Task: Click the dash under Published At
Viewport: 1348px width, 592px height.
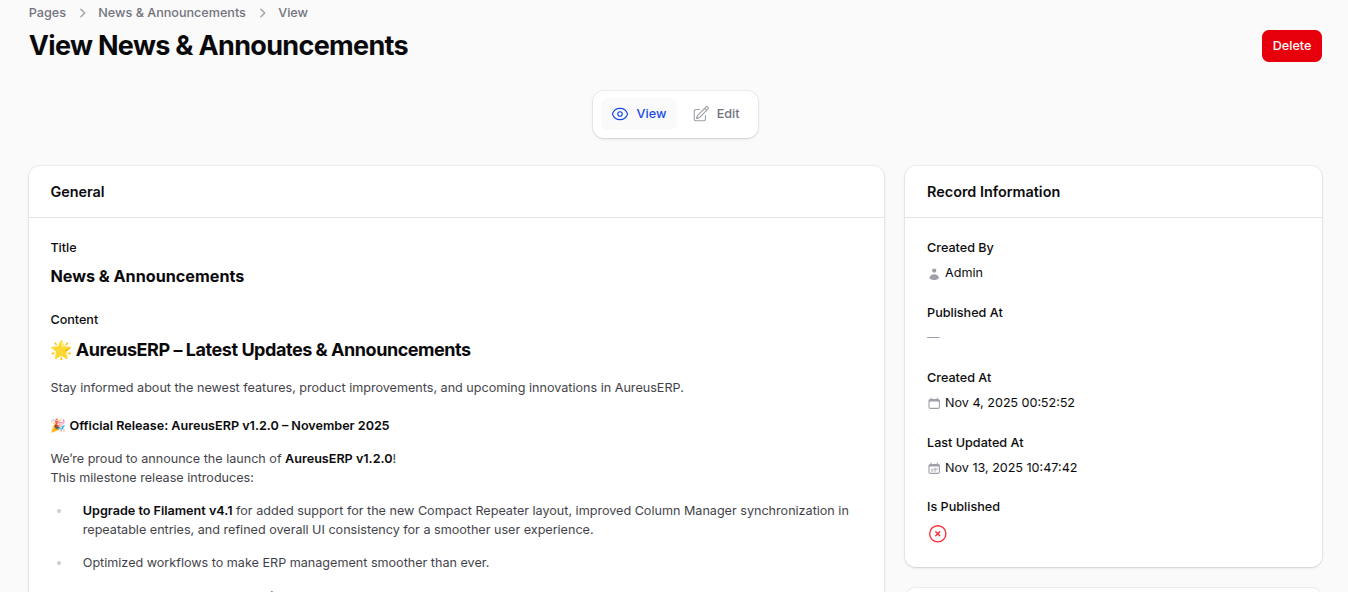Action: 931,337
